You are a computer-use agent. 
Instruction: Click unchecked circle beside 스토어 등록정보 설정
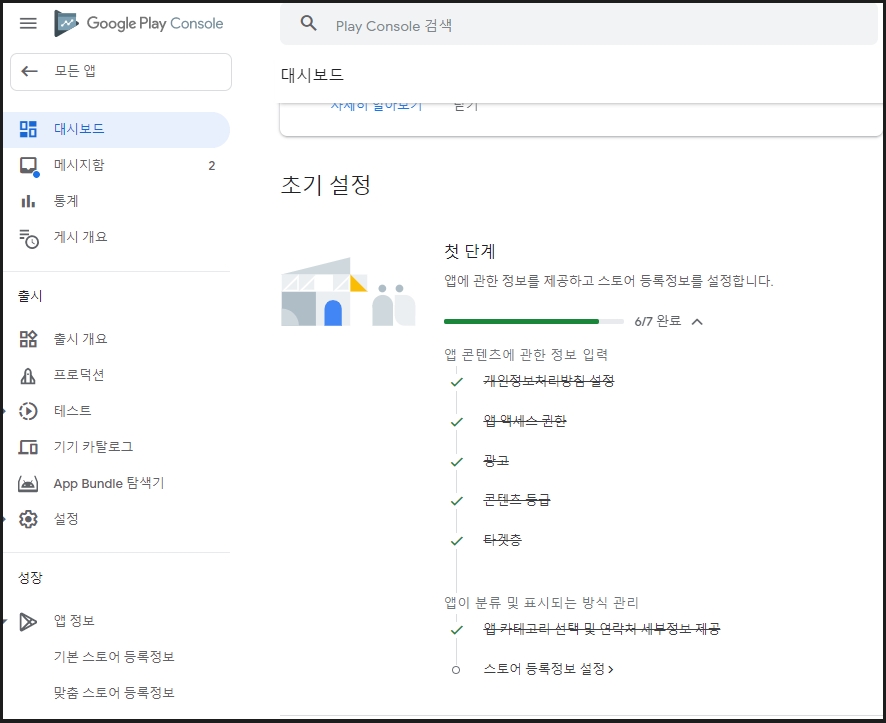click(456, 670)
